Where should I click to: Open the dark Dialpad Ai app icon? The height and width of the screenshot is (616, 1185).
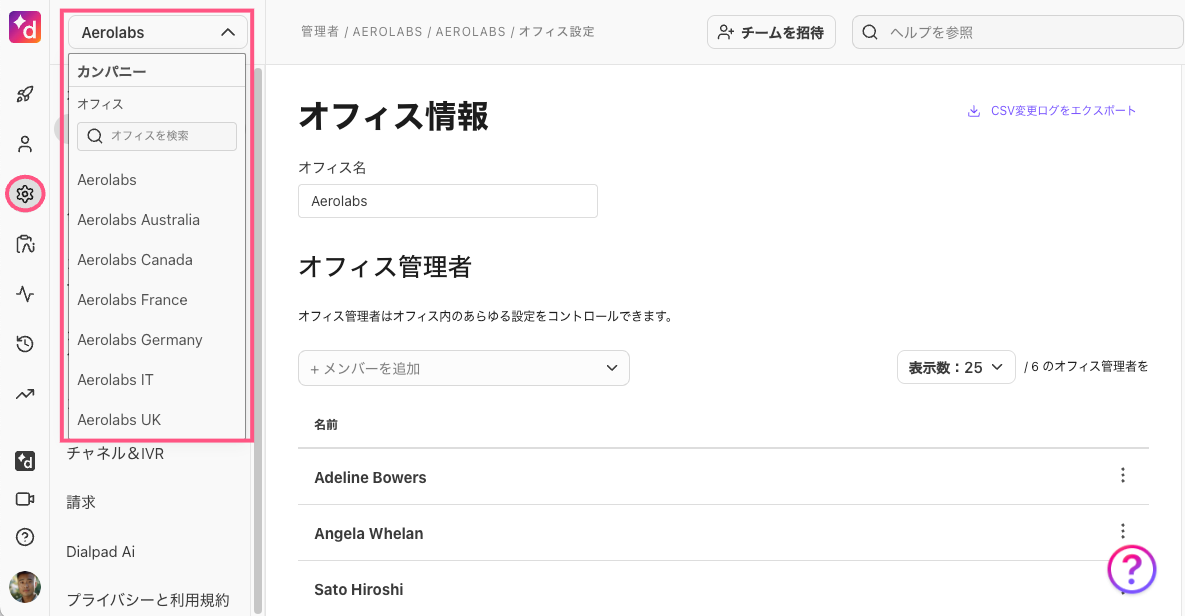click(x=25, y=461)
